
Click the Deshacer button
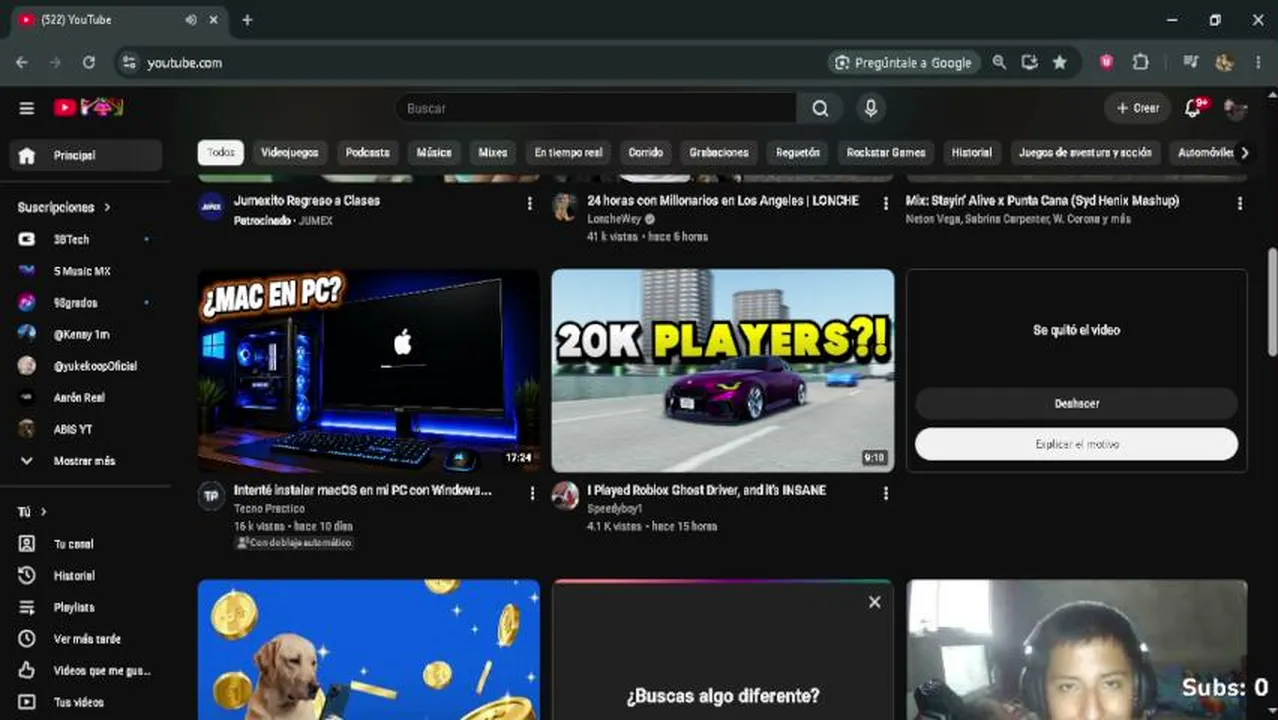point(1076,403)
